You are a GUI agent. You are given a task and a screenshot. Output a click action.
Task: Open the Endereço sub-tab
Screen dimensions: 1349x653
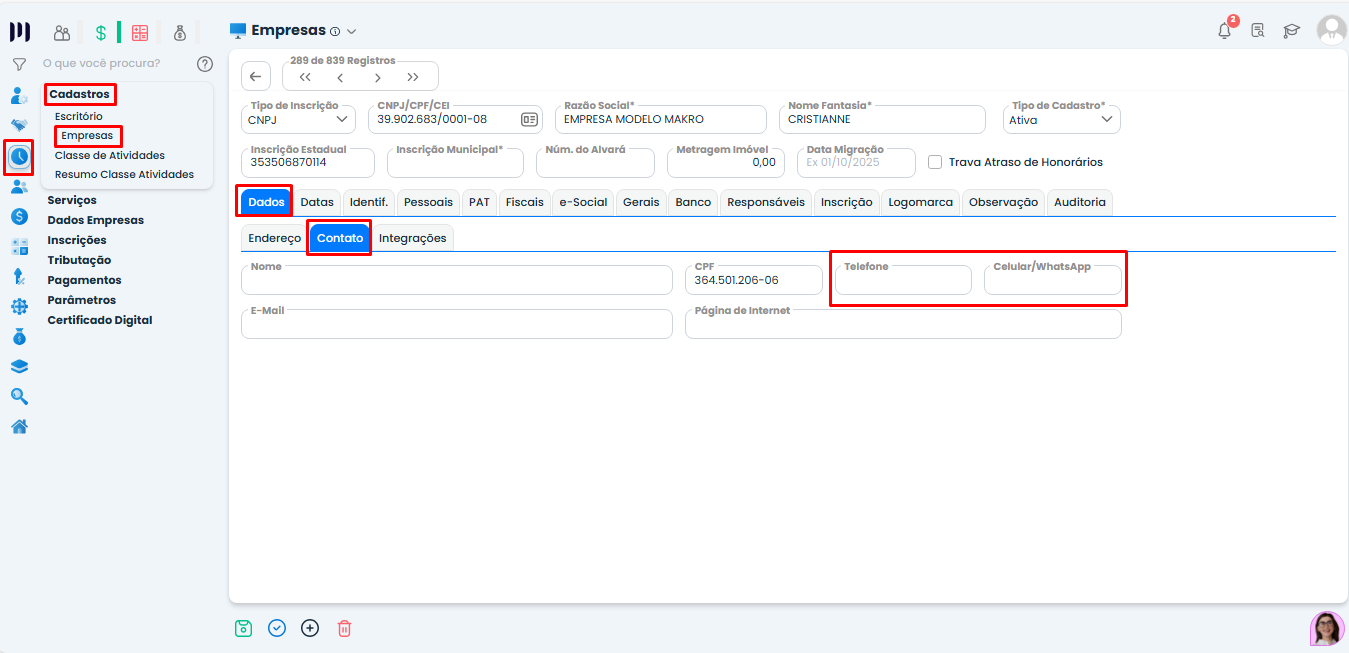click(274, 238)
